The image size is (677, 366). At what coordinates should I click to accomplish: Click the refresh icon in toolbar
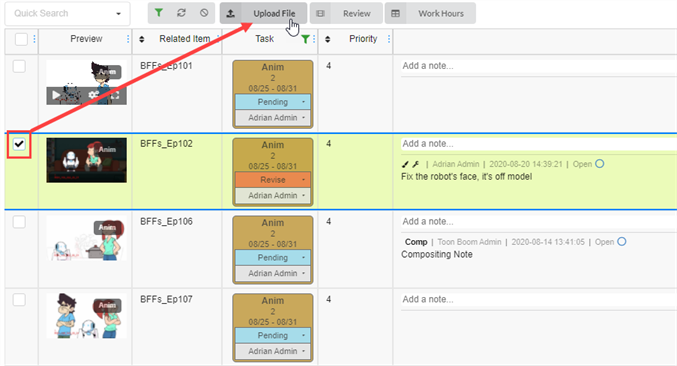point(181,13)
